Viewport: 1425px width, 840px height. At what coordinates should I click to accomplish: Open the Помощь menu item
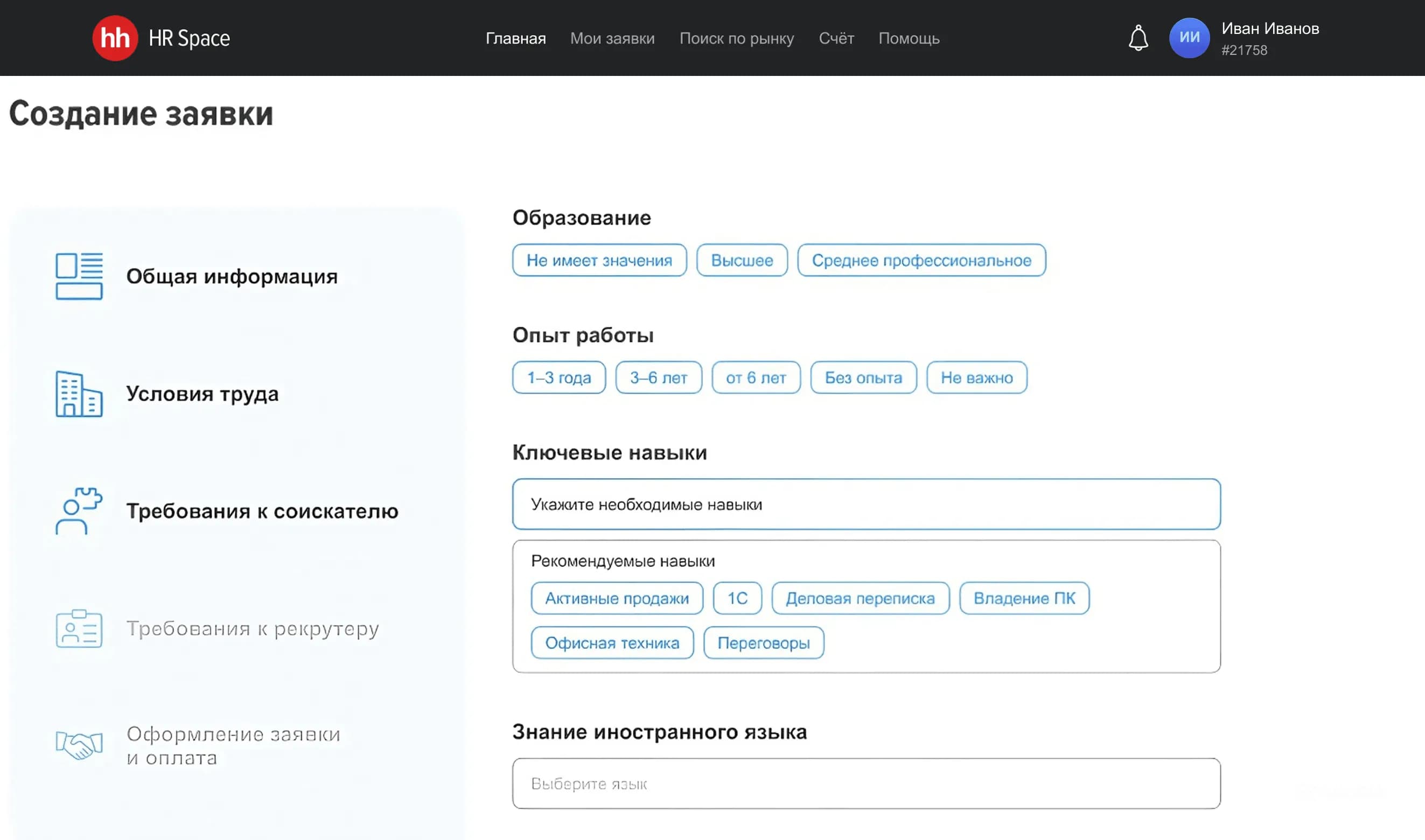tap(909, 38)
